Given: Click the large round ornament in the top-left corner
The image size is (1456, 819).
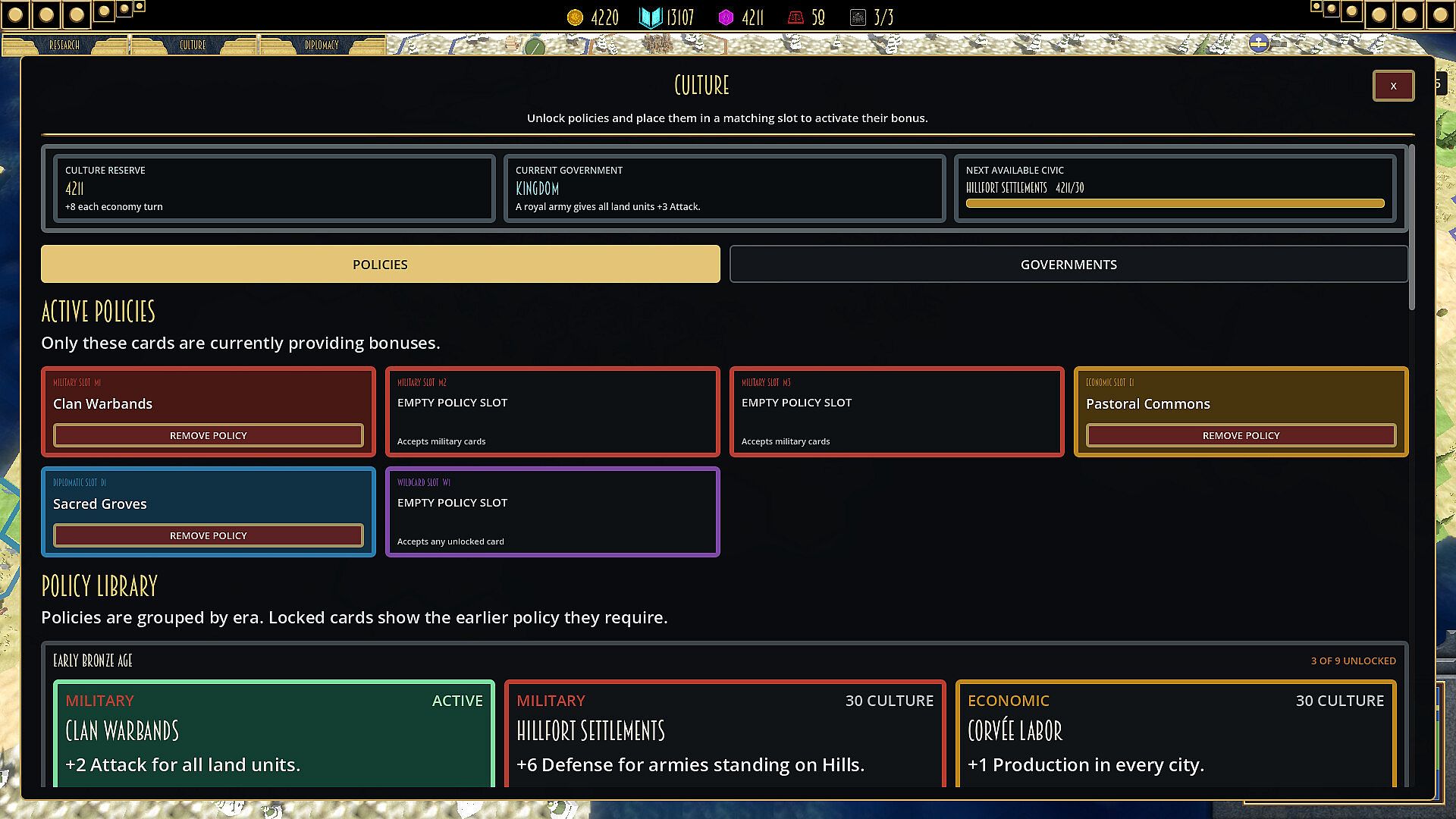Looking at the screenshot, I should 16,14.
